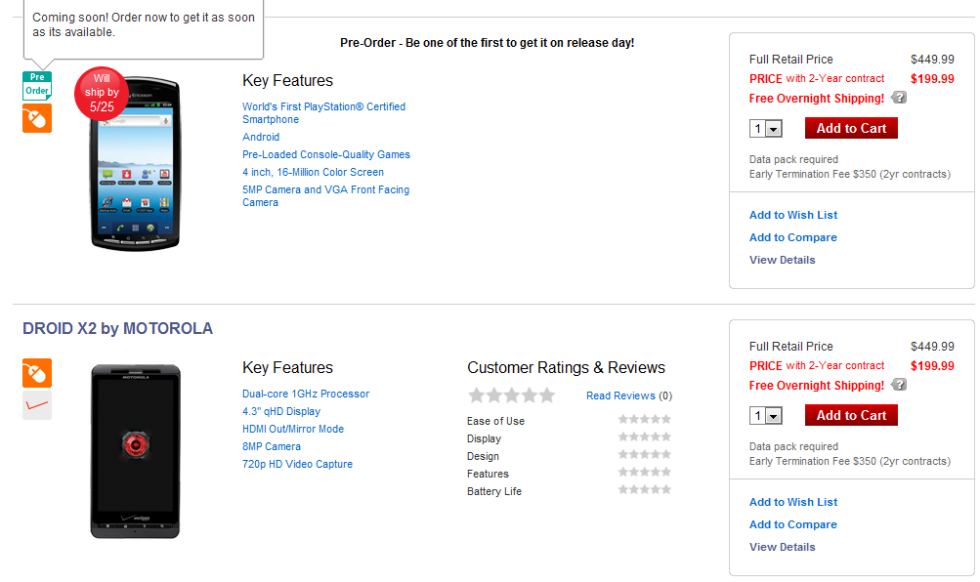980x582 pixels.
Task: Add the pre-order phone to Wish List
Action: click(793, 215)
